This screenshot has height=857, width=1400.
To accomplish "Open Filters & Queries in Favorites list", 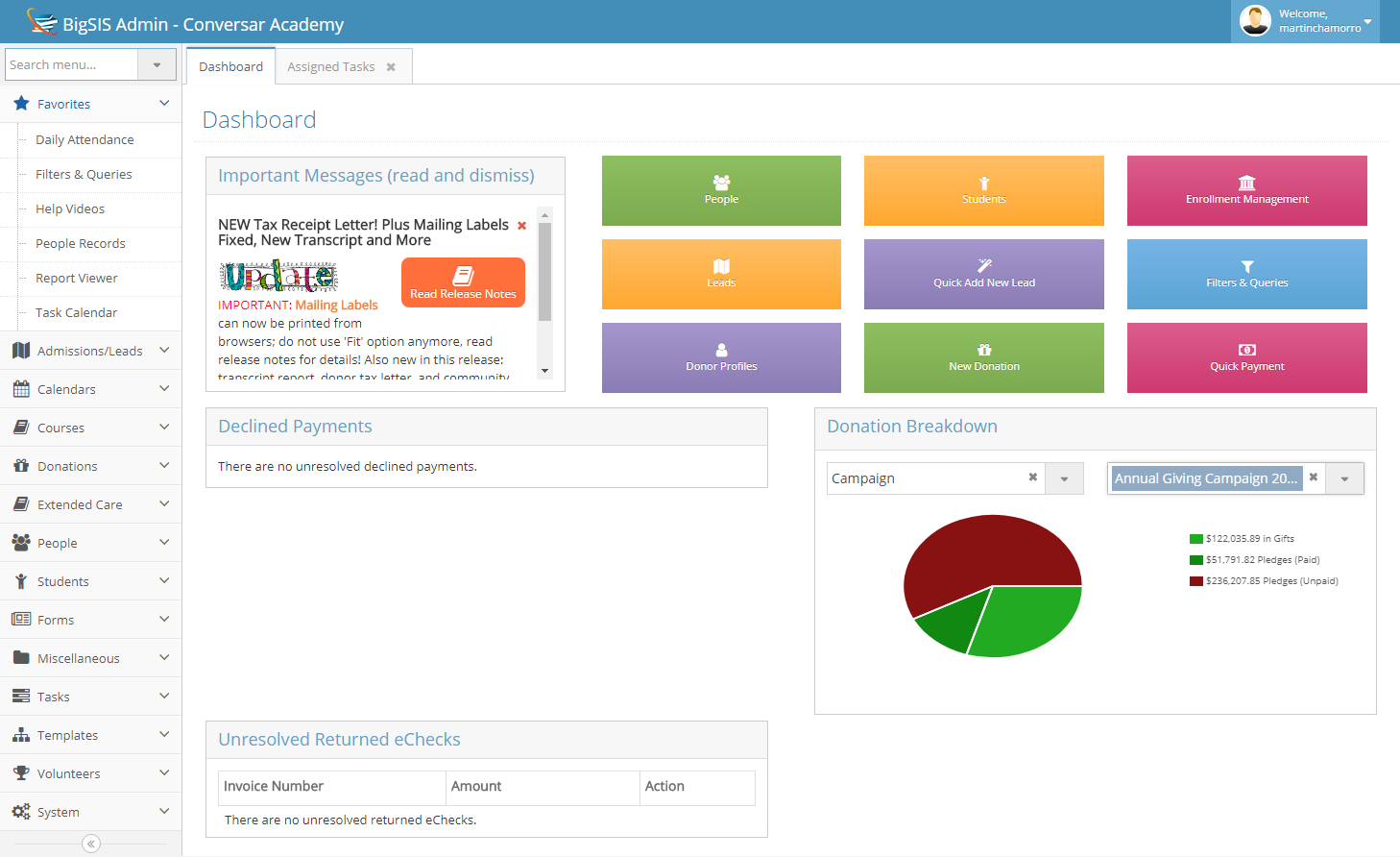I will tap(84, 174).
